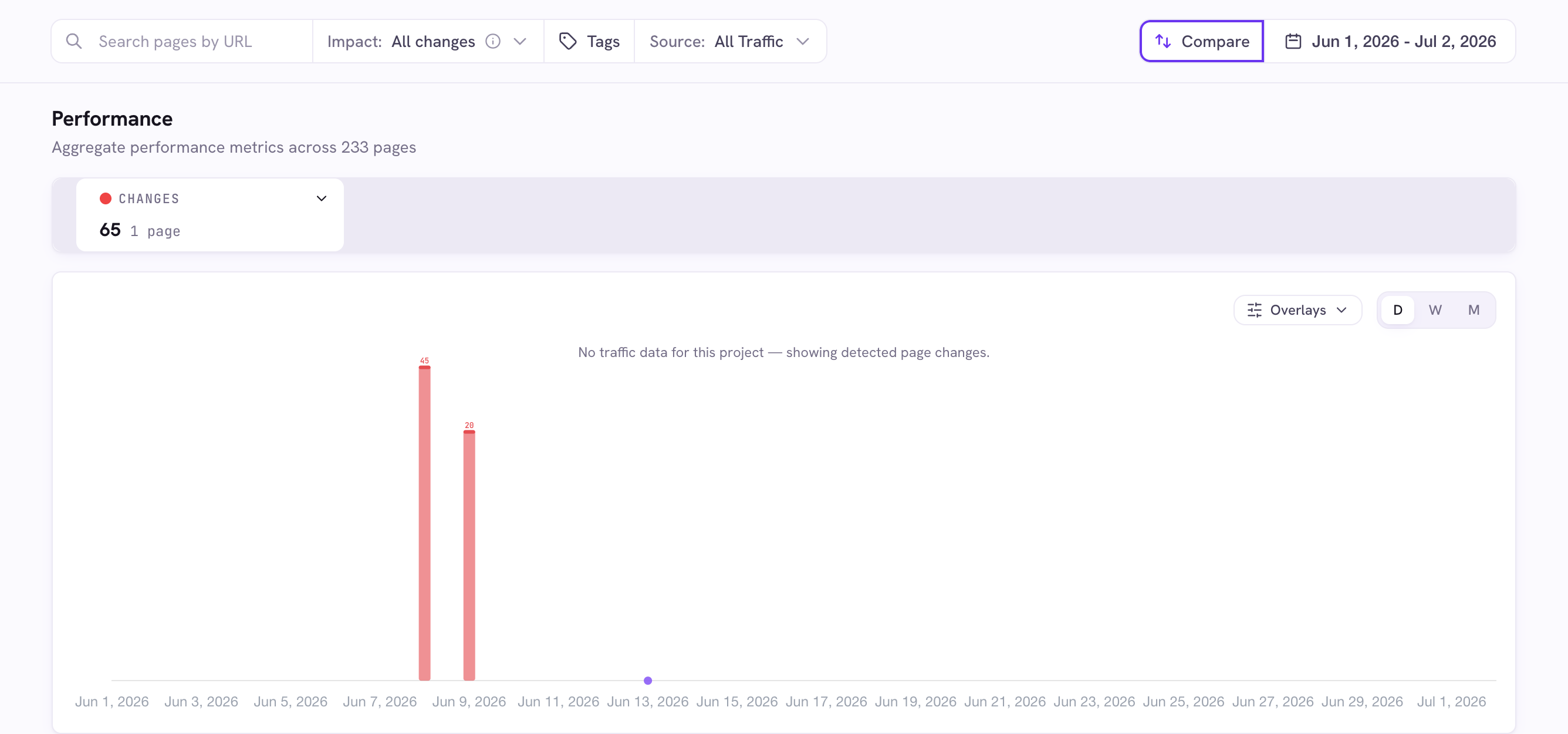Click the Jun 15, 2026 axis label
This screenshot has width=1568, height=734.
coord(736,702)
